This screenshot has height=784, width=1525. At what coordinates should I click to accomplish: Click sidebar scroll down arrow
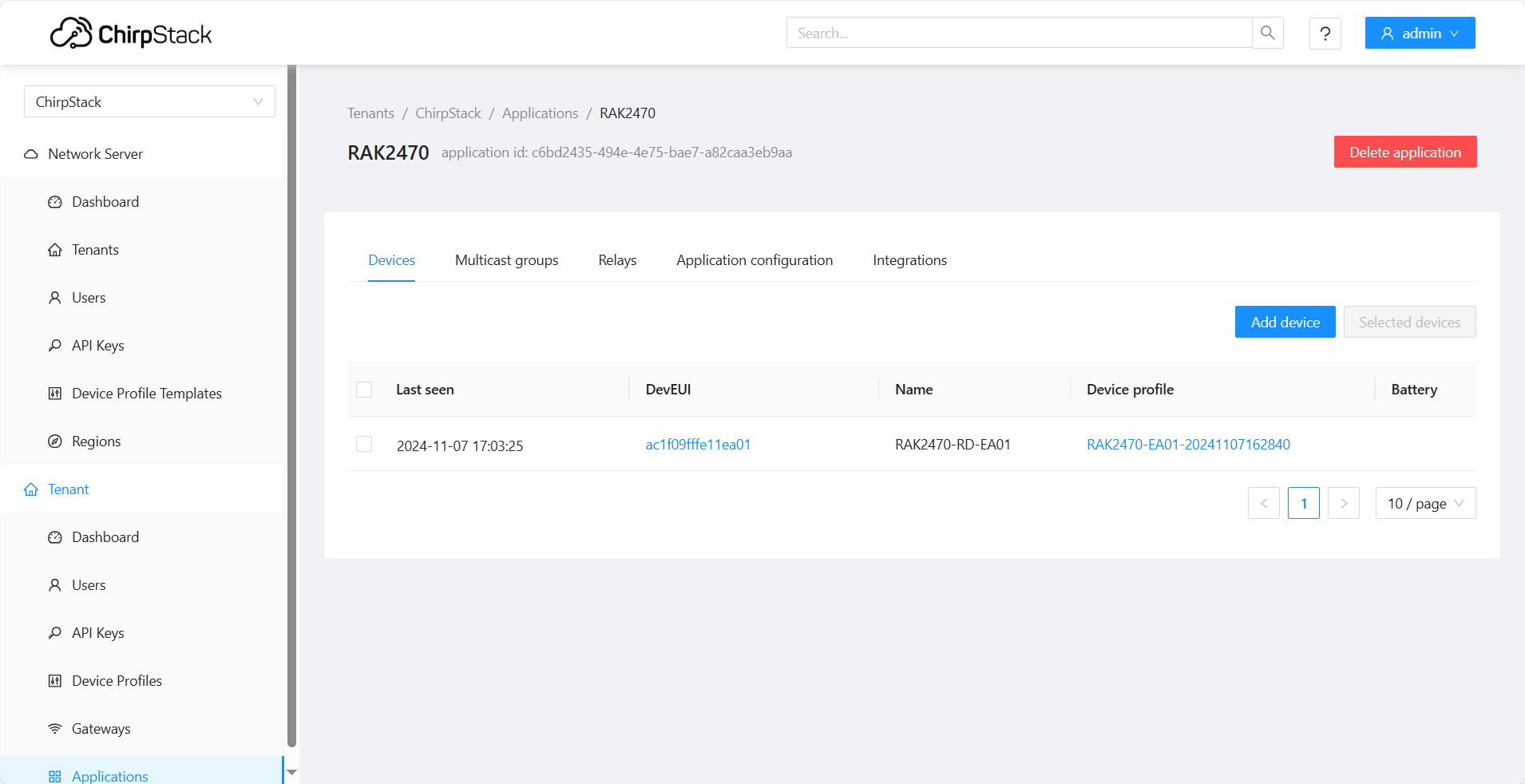pyautogui.click(x=292, y=772)
